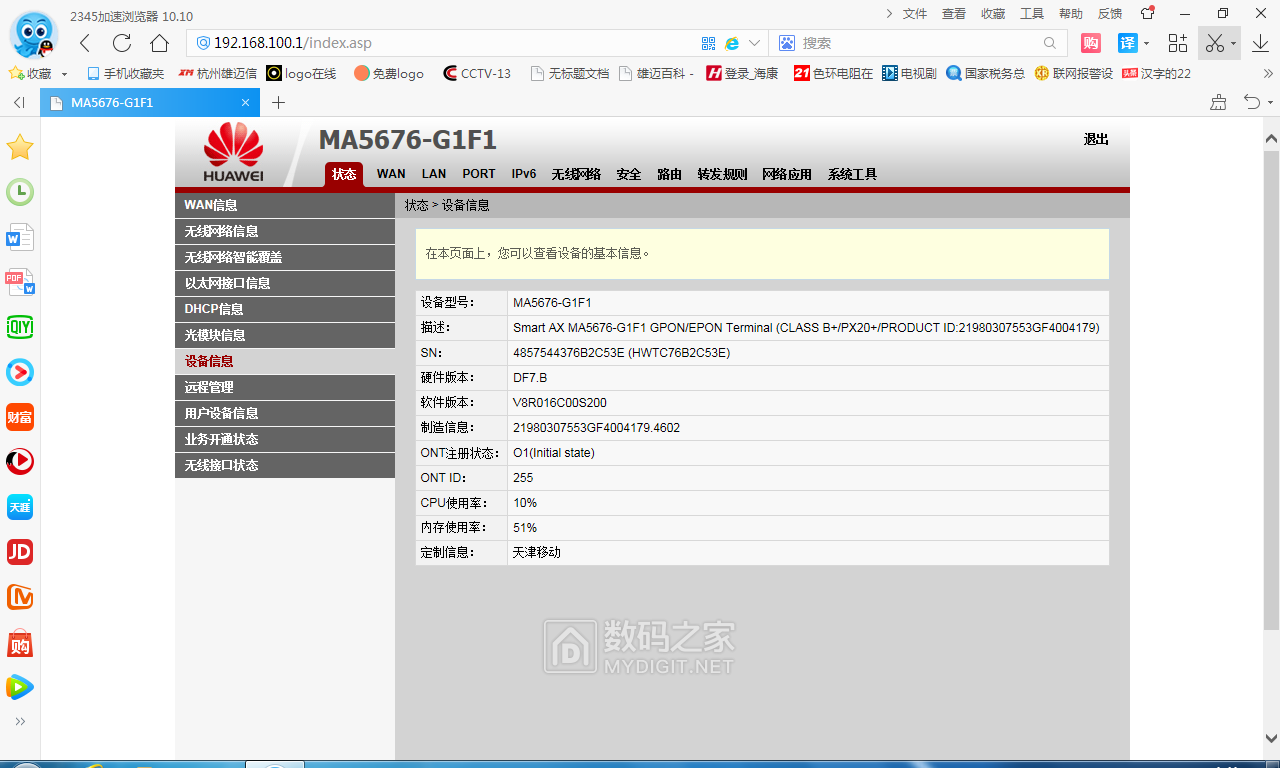Click the restore closed tab undo icon
This screenshot has height=768, width=1280.
pyautogui.click(x=1250, y=102)
